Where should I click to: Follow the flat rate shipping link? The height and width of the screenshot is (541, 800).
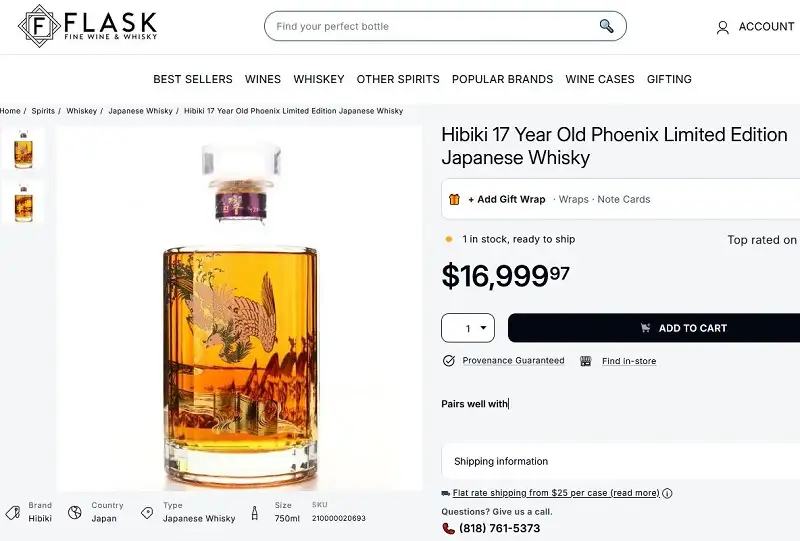pos(556,493)
